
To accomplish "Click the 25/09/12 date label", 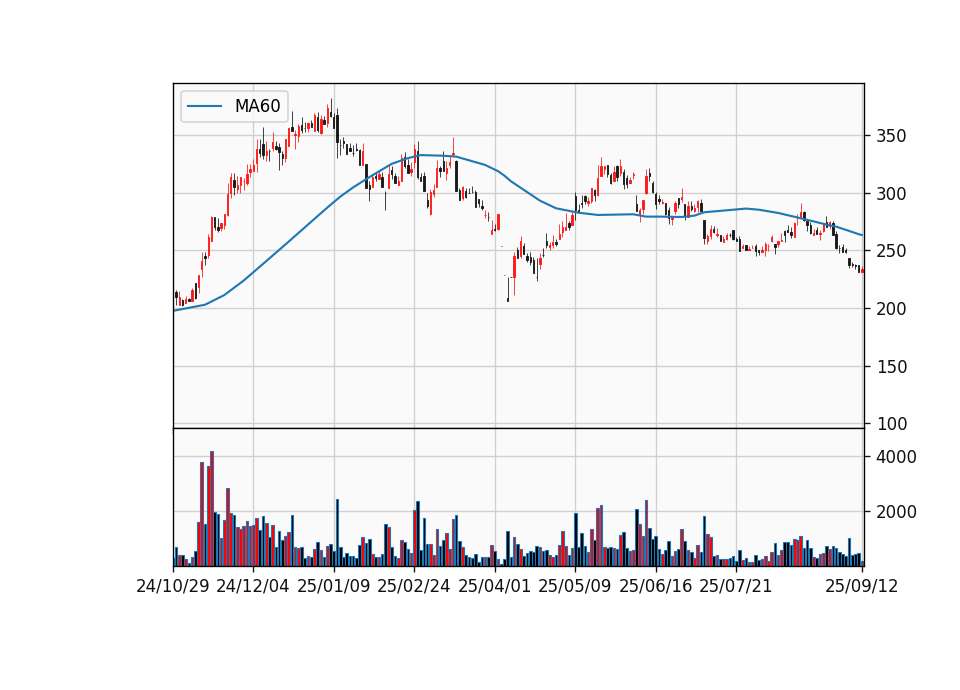I will (x=862, y=586).
